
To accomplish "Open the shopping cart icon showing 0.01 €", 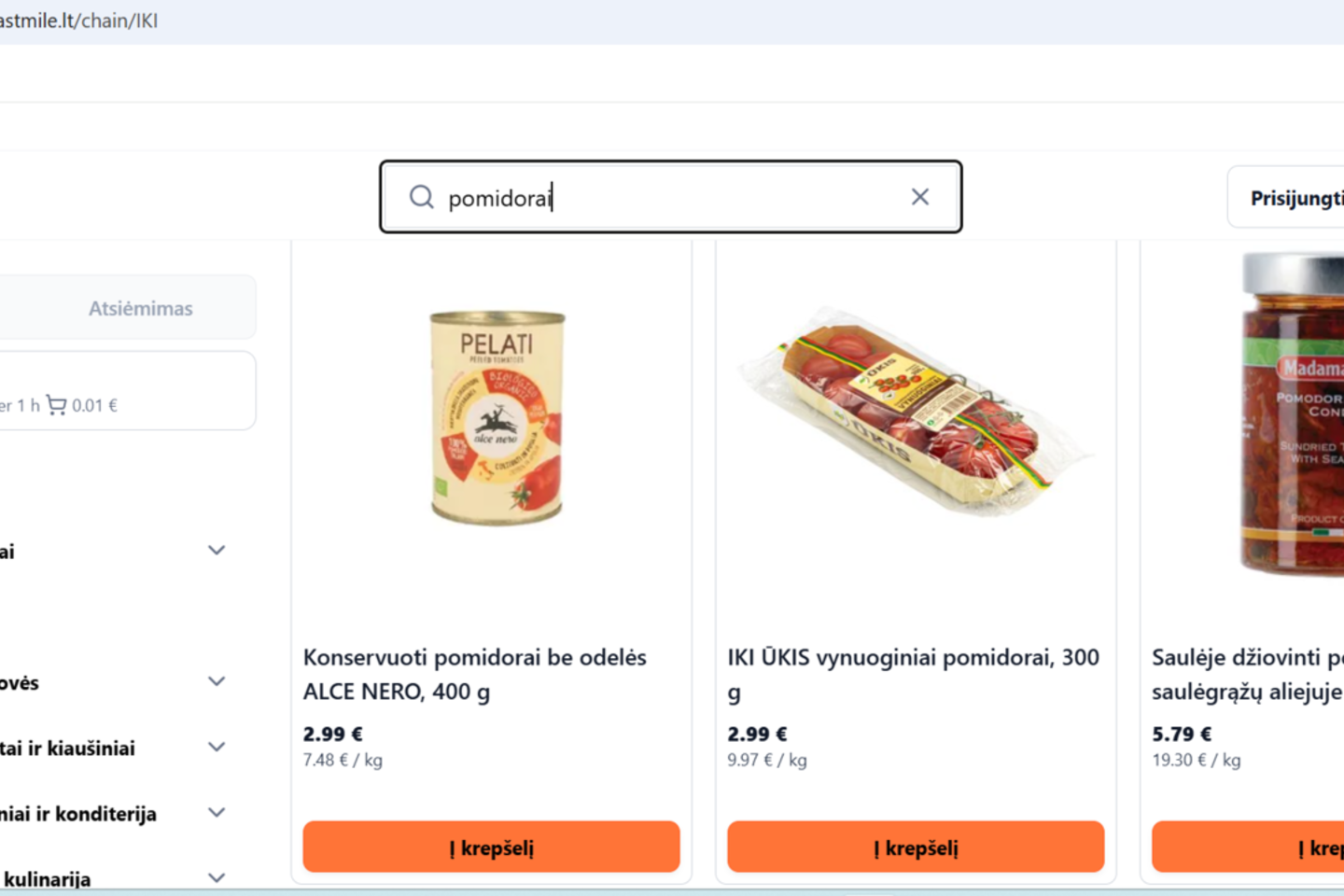I will [x=57, y=405].
